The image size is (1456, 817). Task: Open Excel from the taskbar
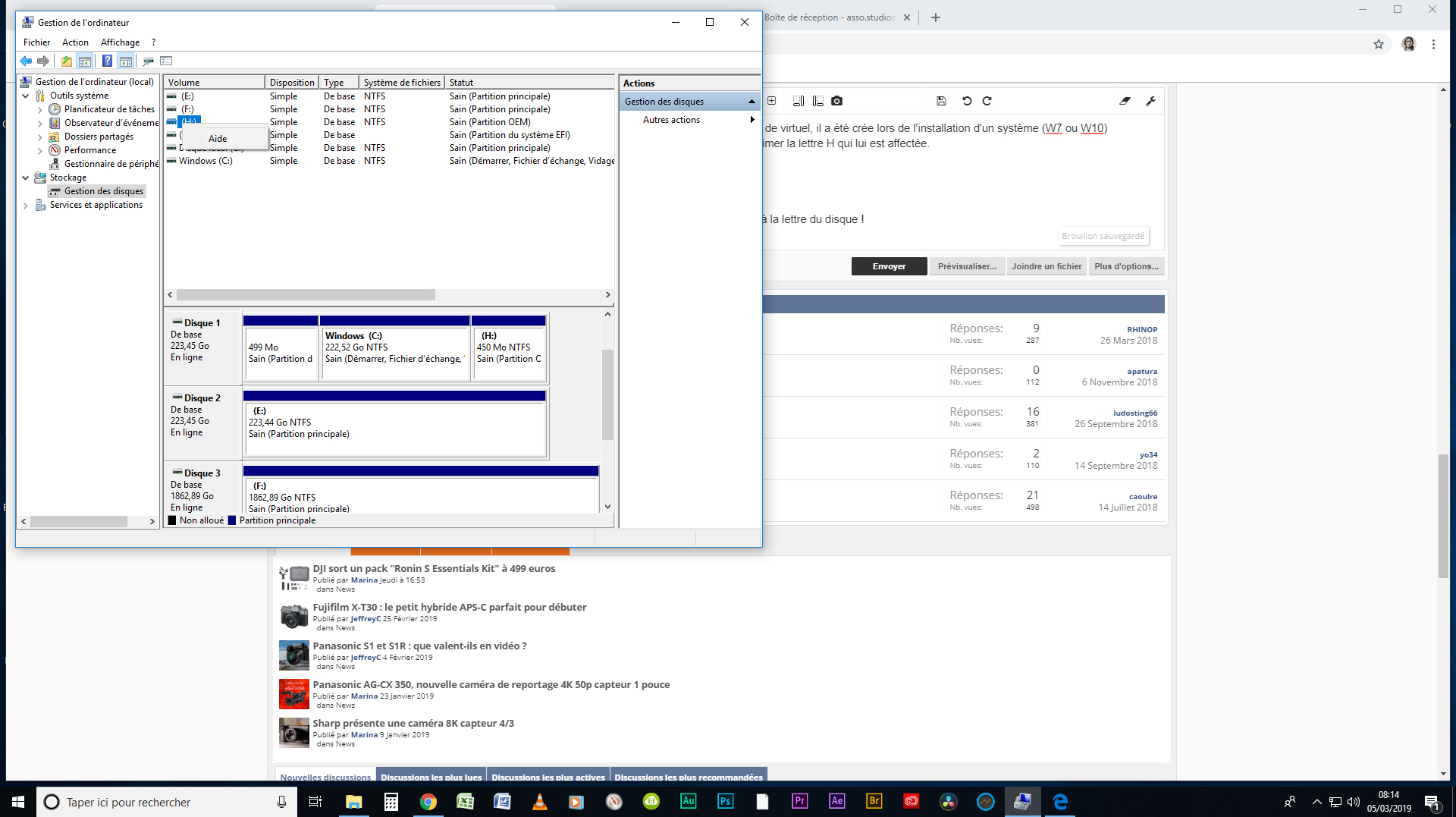(x=465, y=802)
